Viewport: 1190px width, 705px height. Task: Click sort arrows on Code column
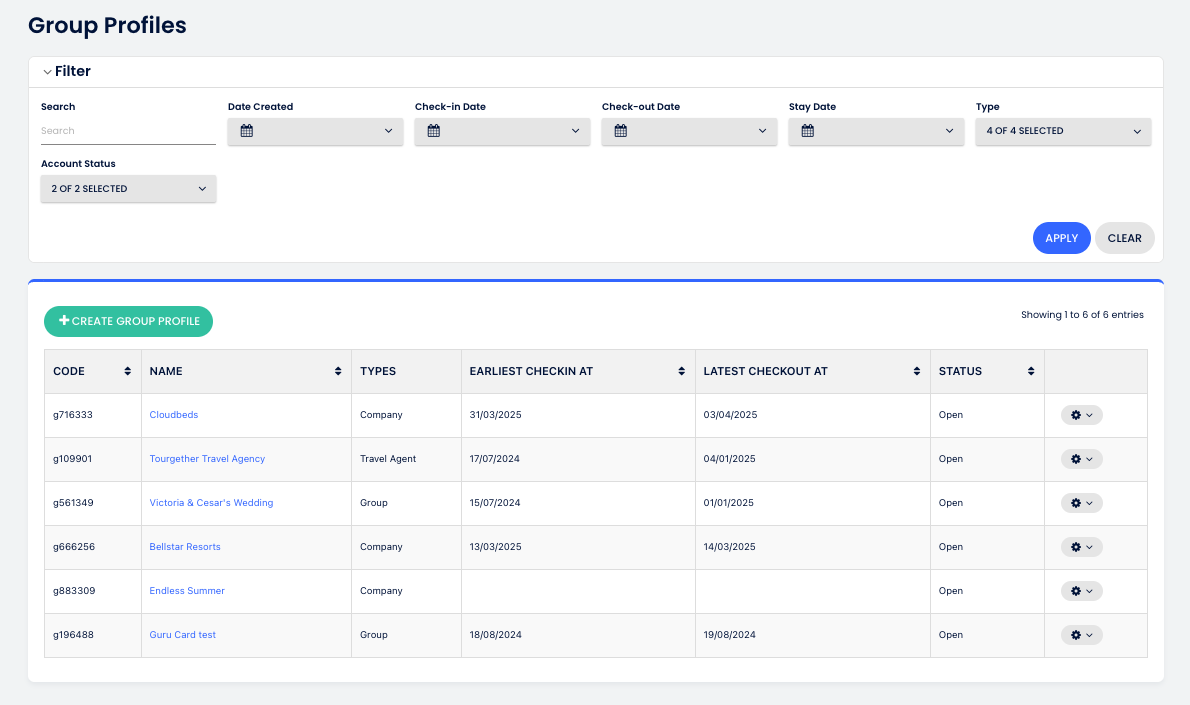[127, 371]
